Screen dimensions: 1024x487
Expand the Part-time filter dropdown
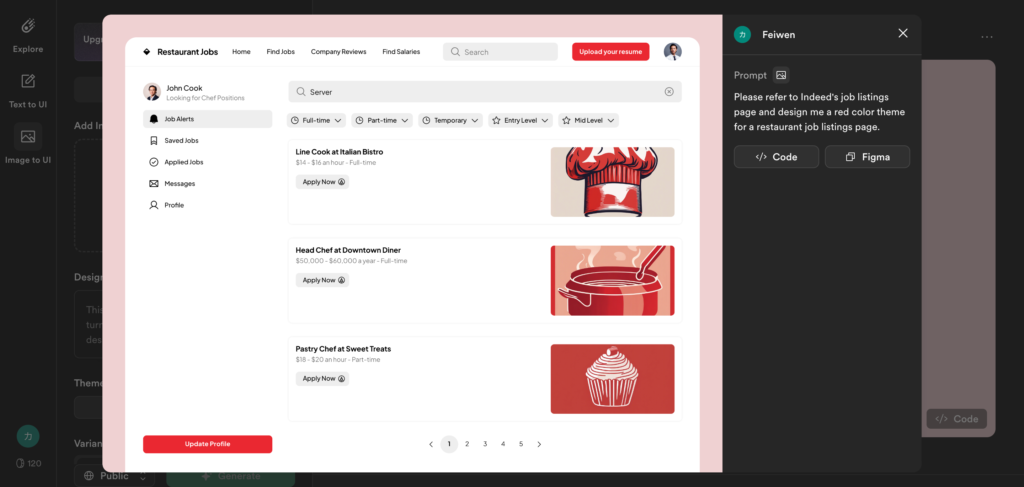coord(382,121)
